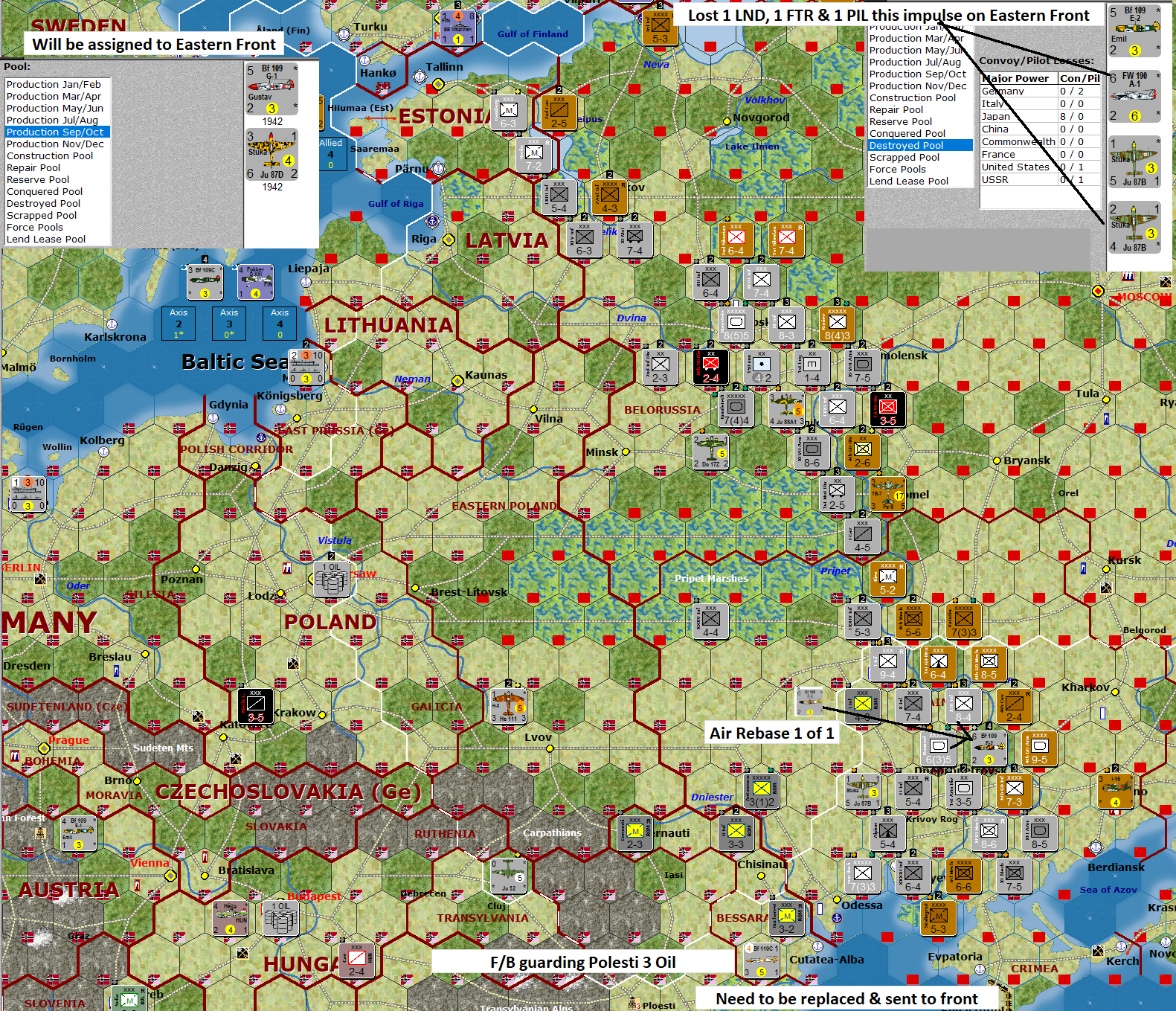Image resolution: width=1176 pixels, height=1011 pixels.
Task: Choose Production Nov/Dec in left Pool list
Action: pos(57,144)
